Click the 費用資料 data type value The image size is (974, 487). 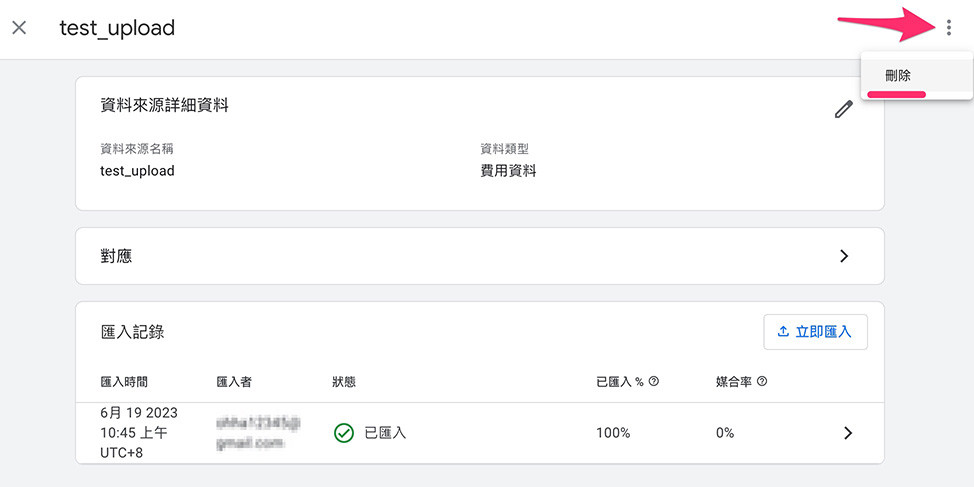point(508,171)
